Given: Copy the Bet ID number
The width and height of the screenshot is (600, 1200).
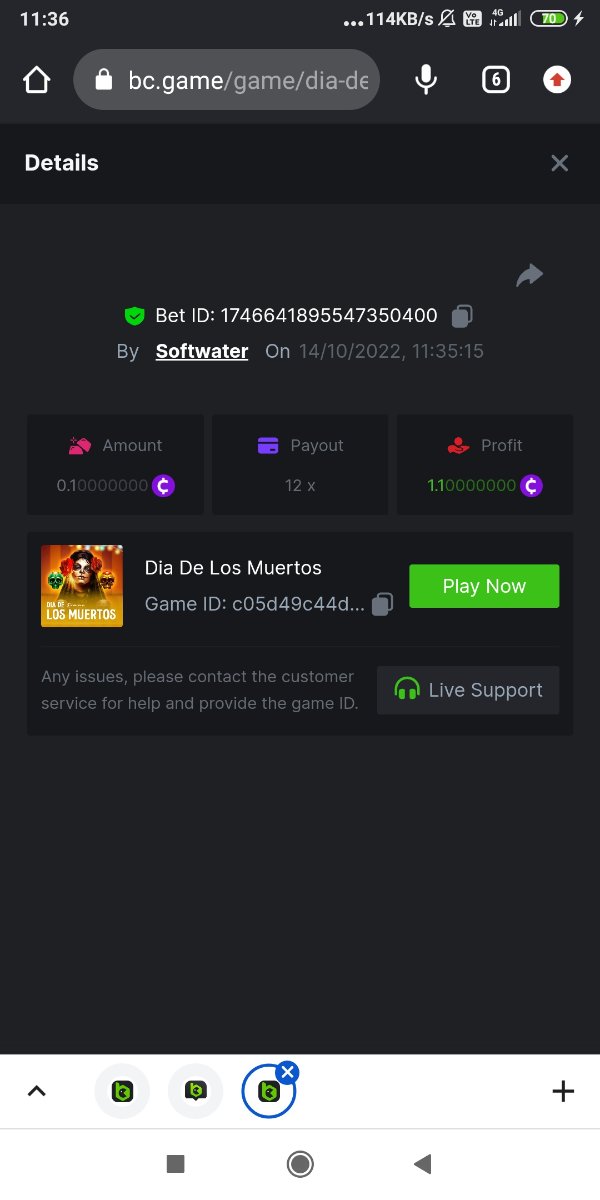Looking at the screenshot, I should pos(461,316).
